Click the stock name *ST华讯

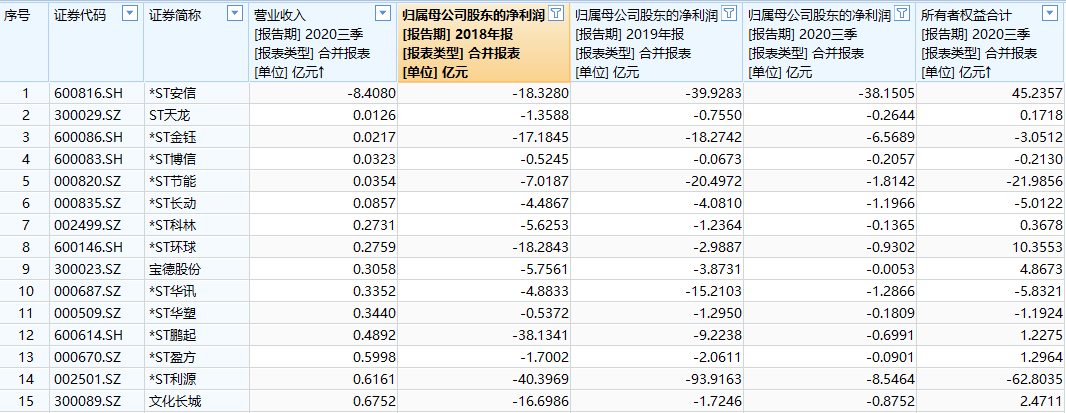point(173,292)
